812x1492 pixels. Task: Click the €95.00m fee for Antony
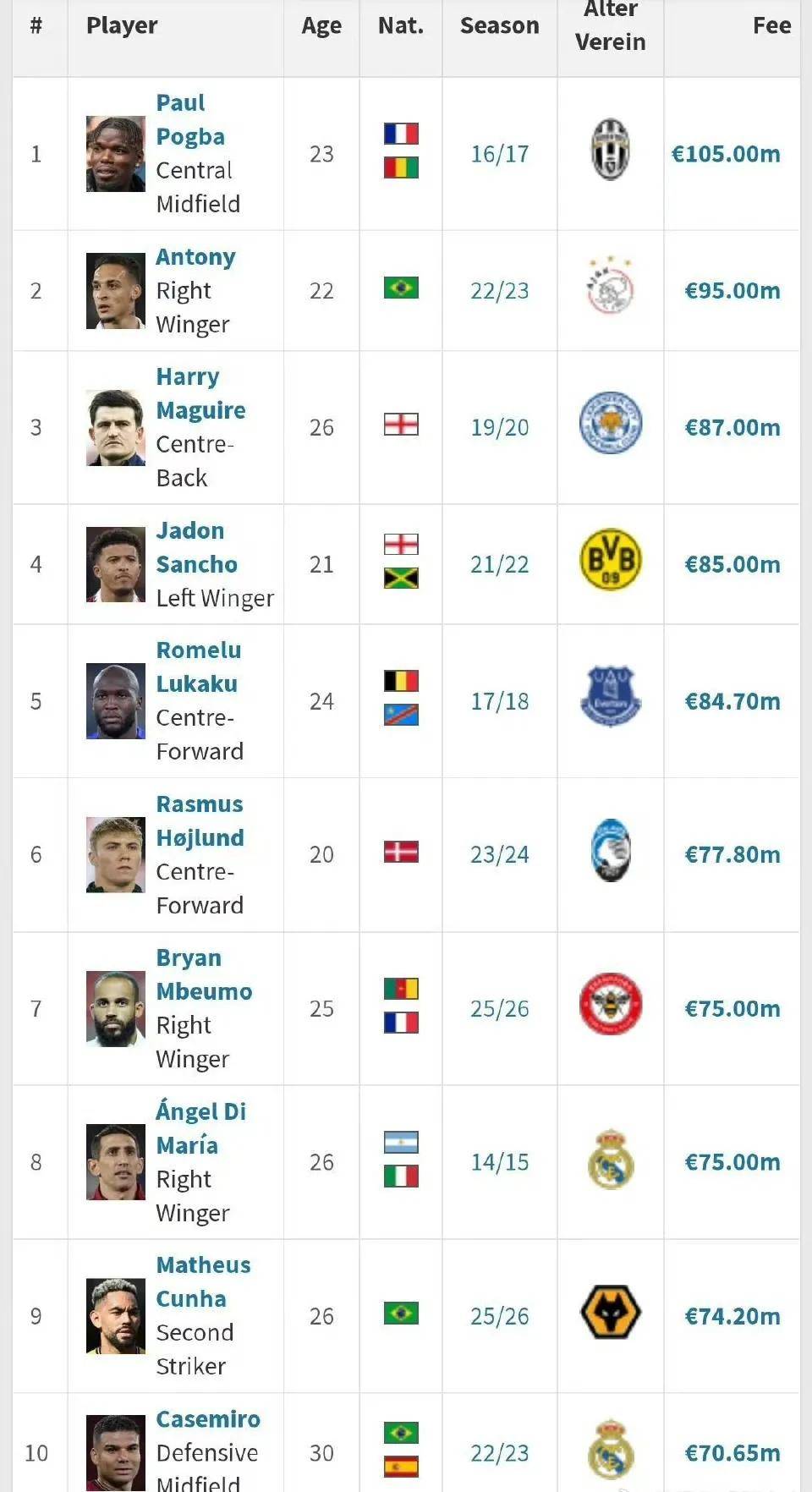click(732, 290)
